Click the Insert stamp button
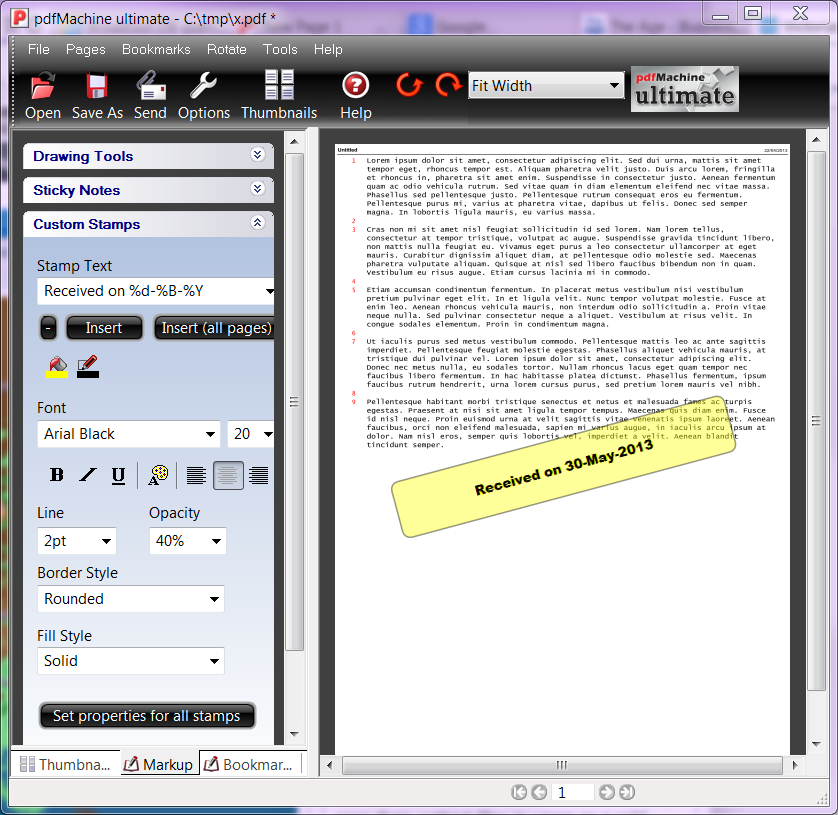838x815 pixels. point(104,328)
